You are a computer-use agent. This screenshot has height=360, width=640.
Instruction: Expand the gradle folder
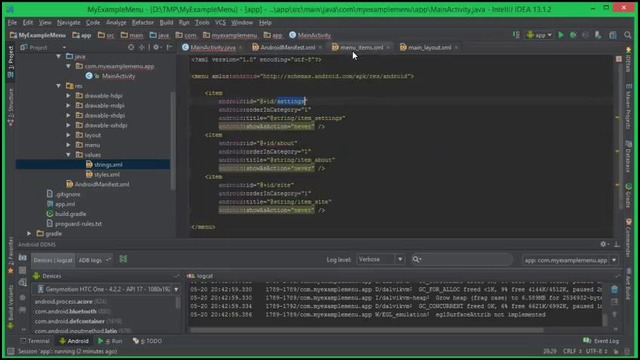[29, 233]
